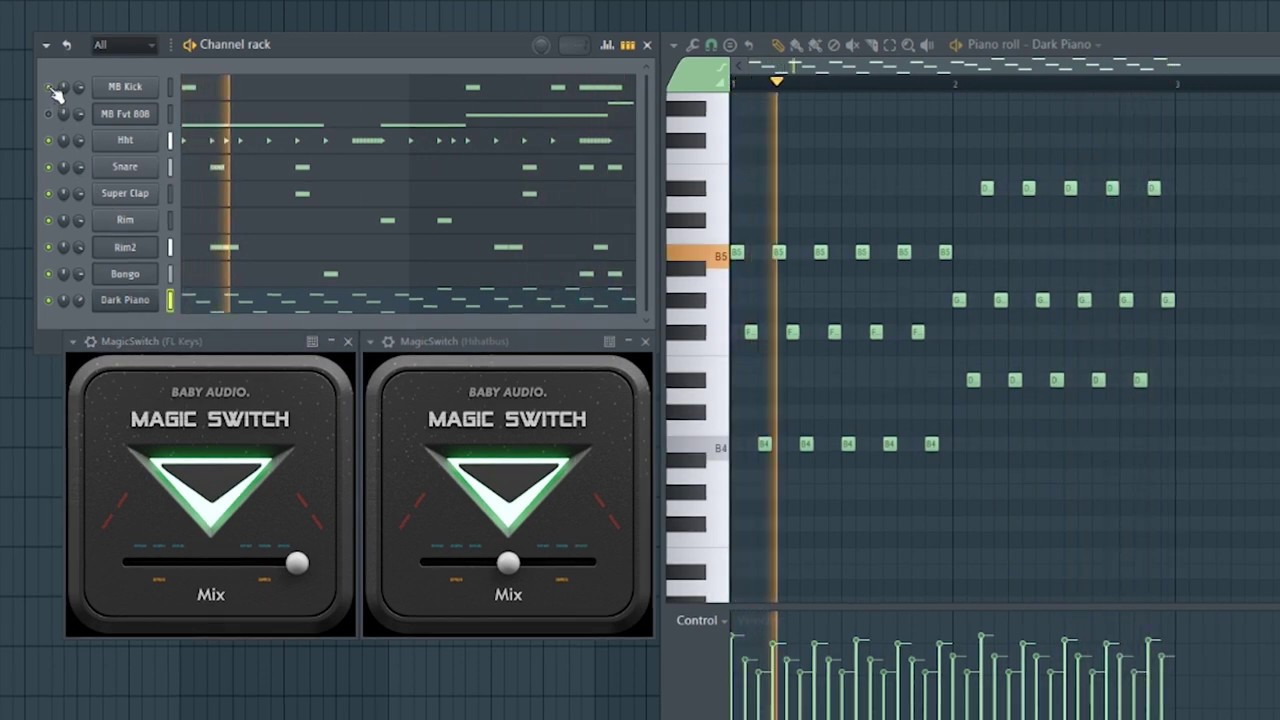
Task: Click the undo arrow in Channel rack header
Action: pos(66,45)
